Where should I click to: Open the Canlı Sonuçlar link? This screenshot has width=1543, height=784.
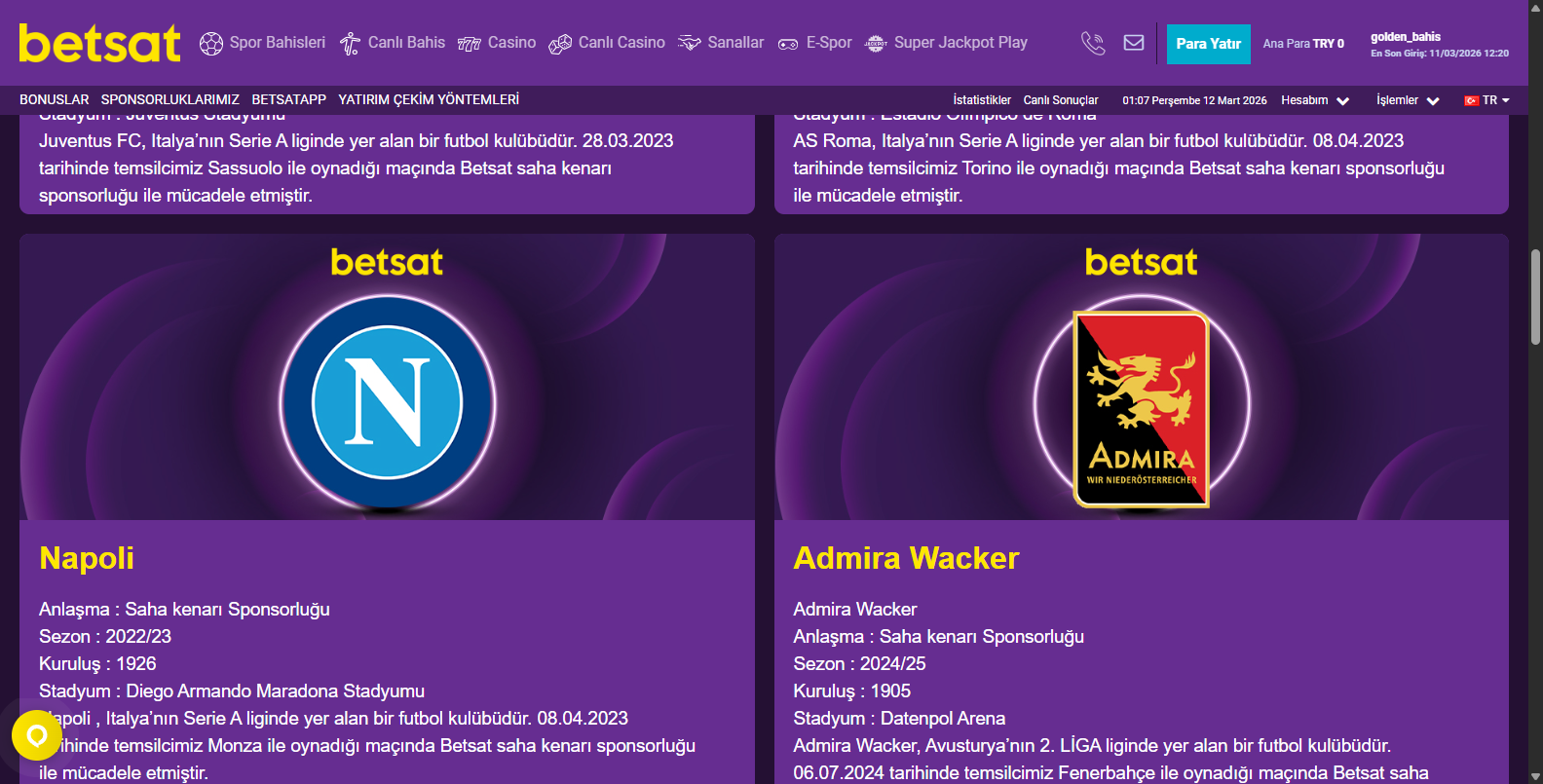[1061, 100]
